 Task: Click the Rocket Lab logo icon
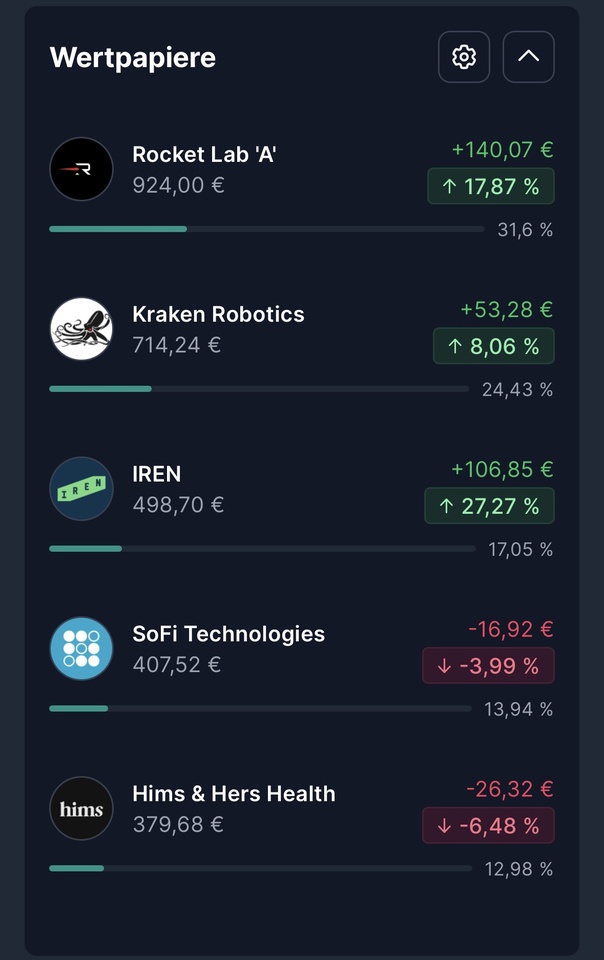coord(81,169)
